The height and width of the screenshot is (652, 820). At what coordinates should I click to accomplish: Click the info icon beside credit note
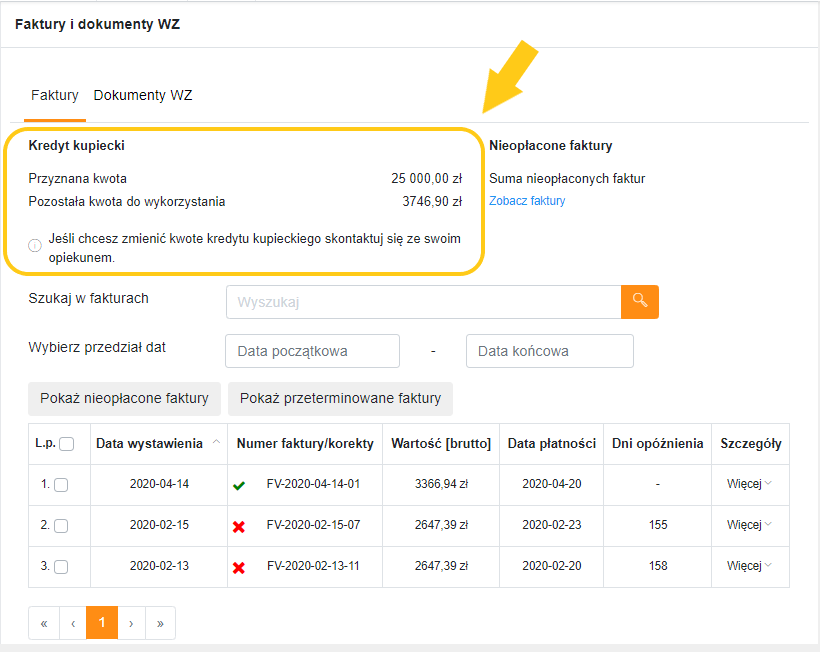35,245
